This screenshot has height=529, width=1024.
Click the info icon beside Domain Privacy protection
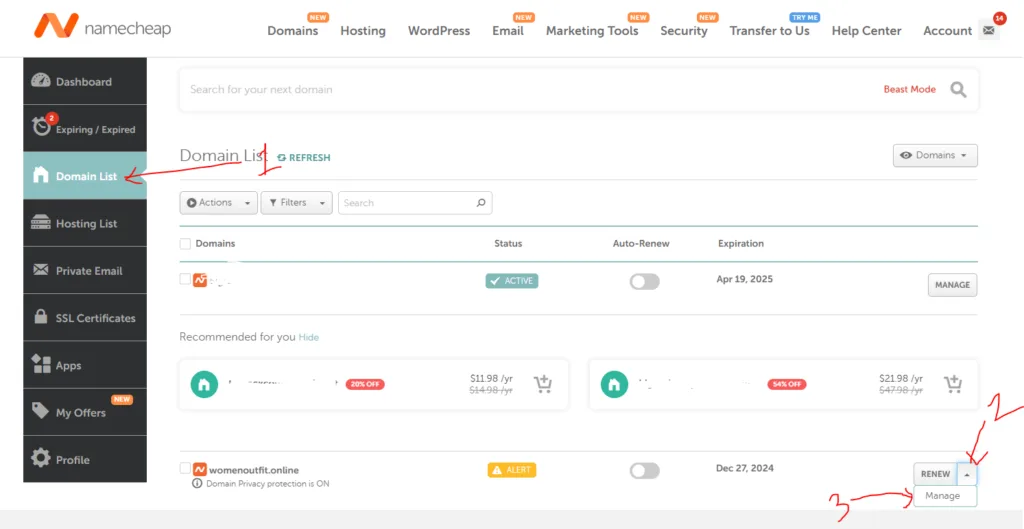point(197,484)
